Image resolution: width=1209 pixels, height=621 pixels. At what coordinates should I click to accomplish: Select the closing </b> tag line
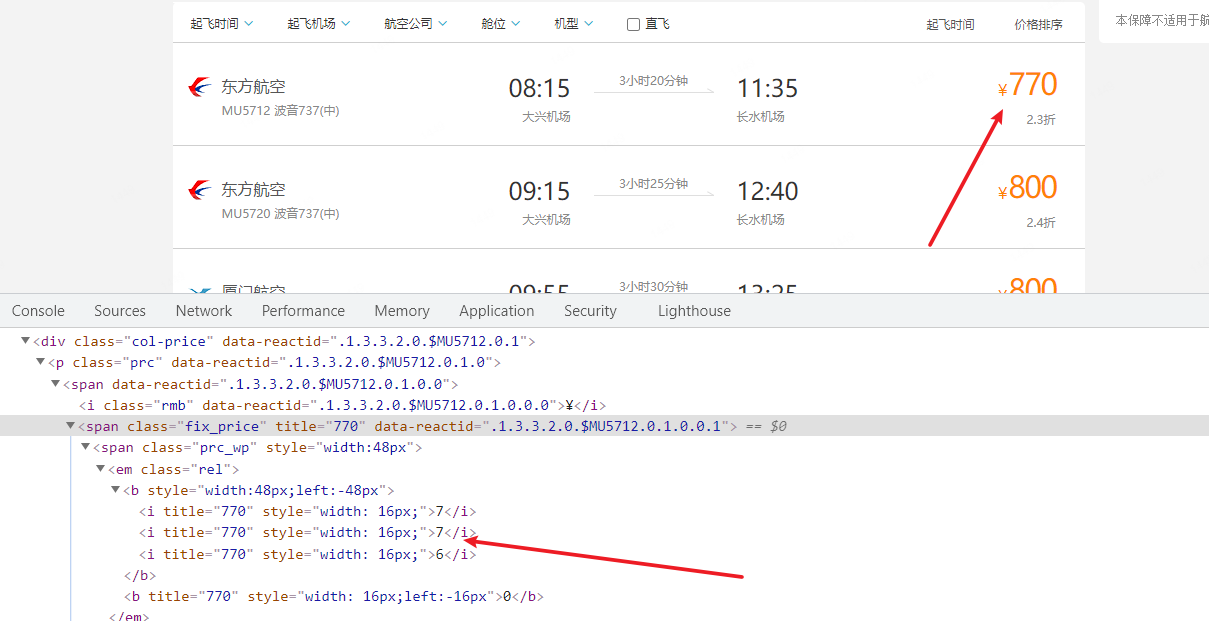(x=140, y=575)
